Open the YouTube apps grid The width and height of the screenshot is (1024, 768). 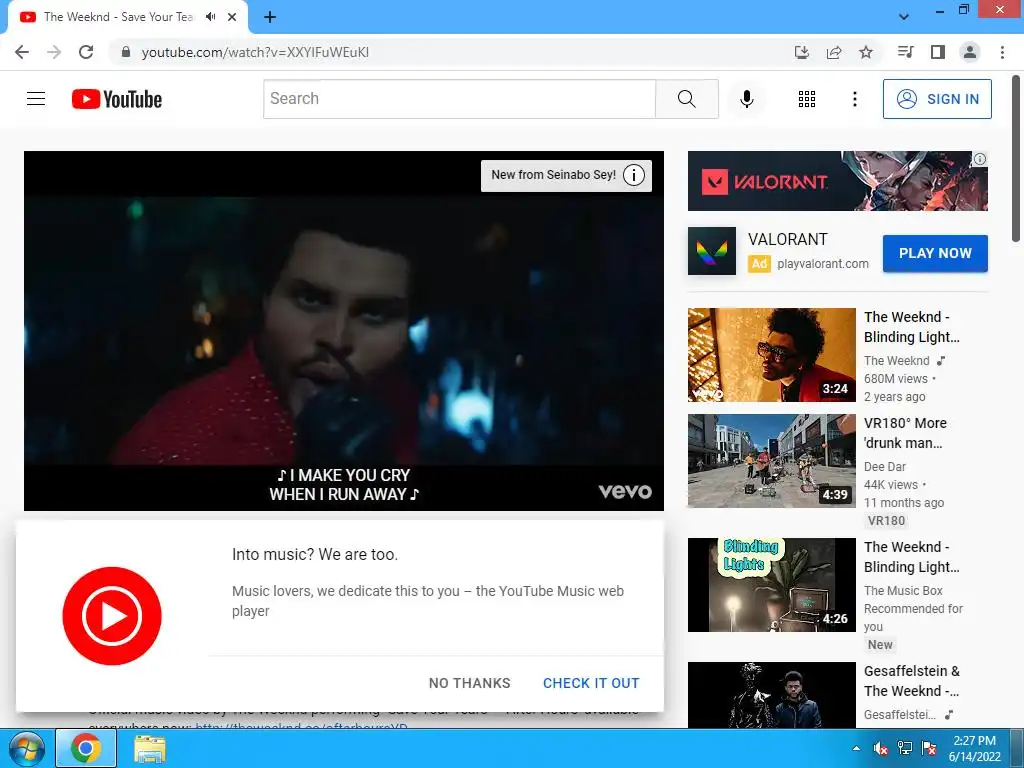pos(807,99)
